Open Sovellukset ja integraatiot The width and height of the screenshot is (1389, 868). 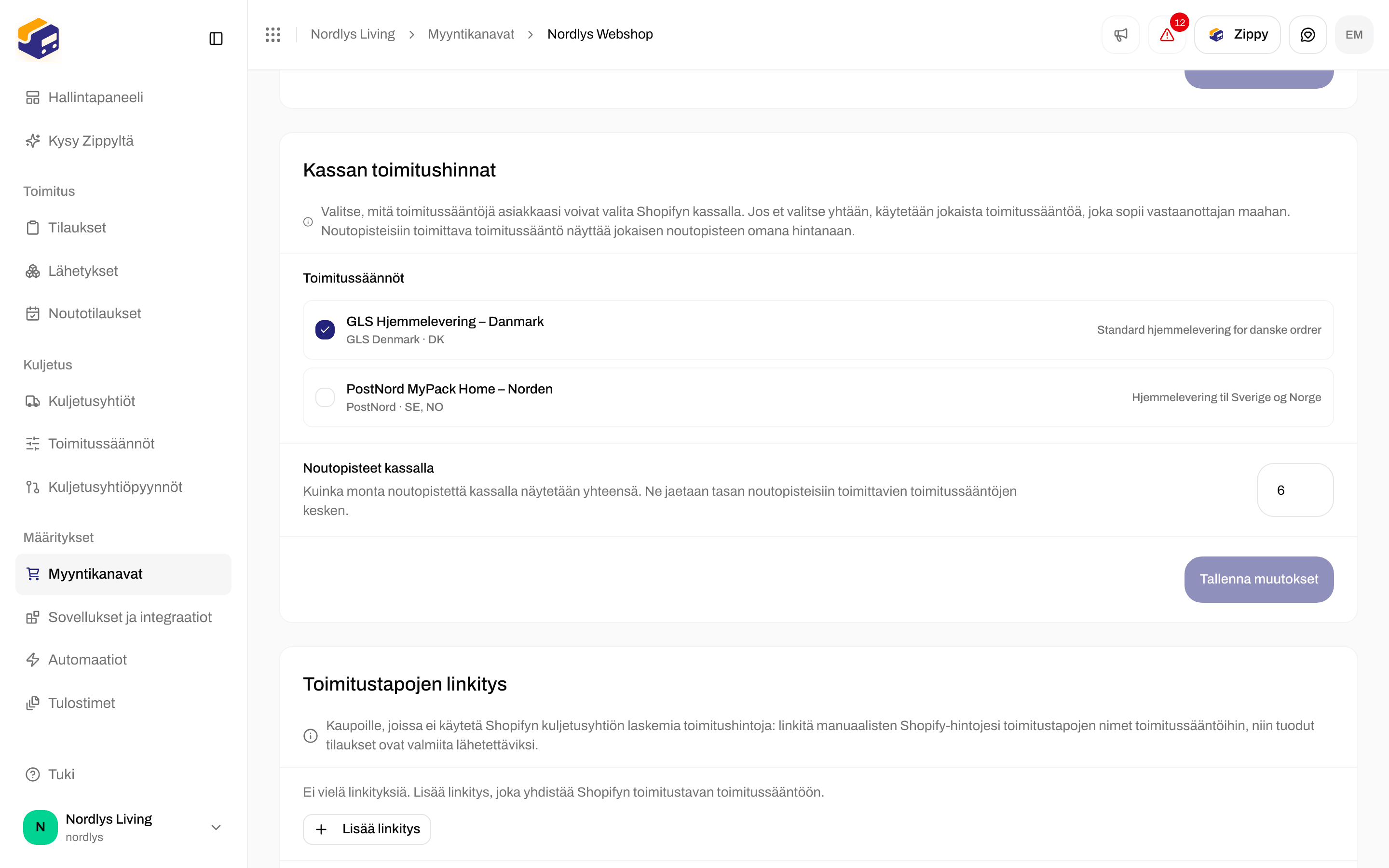(123, 617)
